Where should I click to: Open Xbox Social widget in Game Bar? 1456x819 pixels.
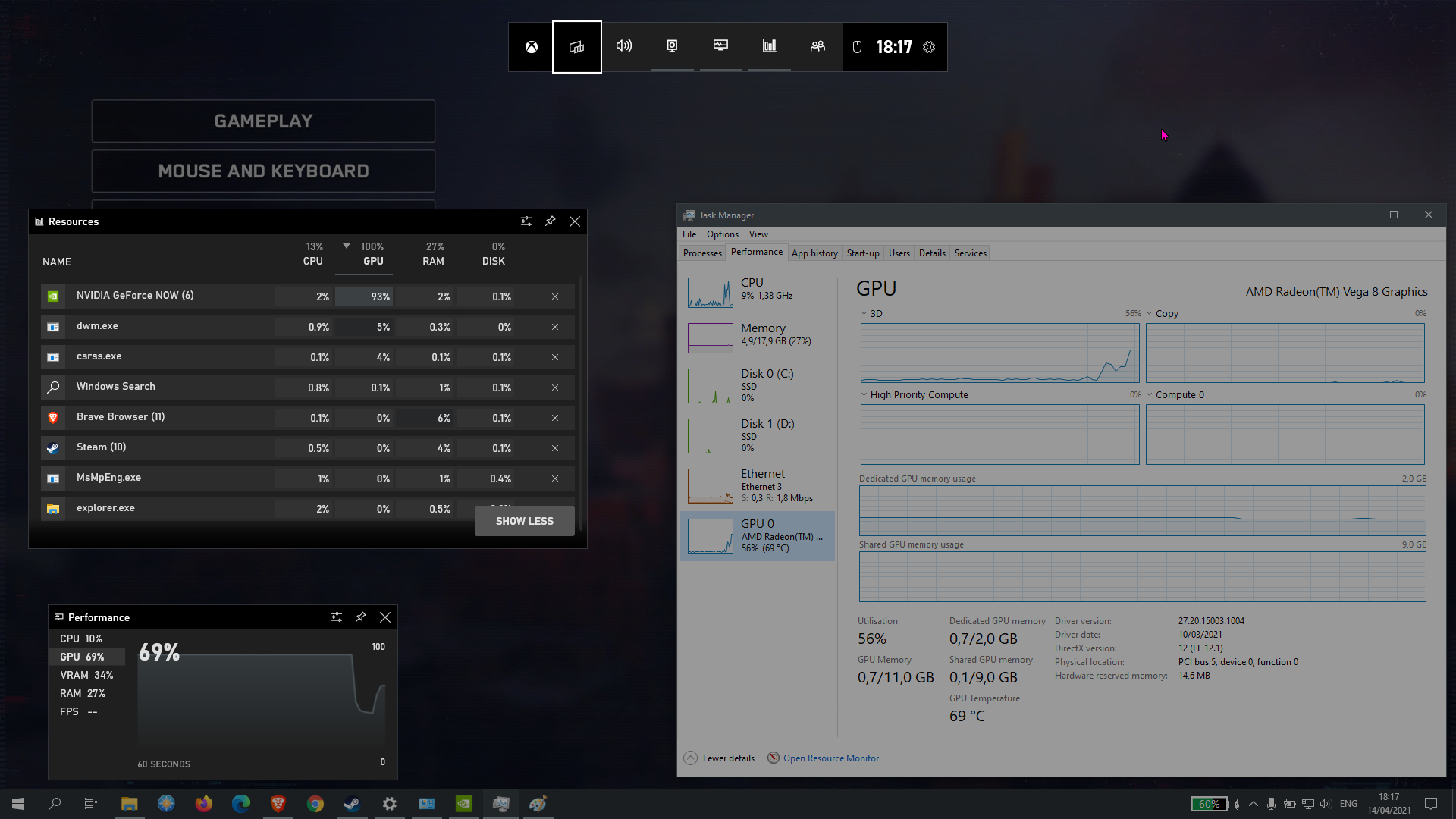(817, 46)
